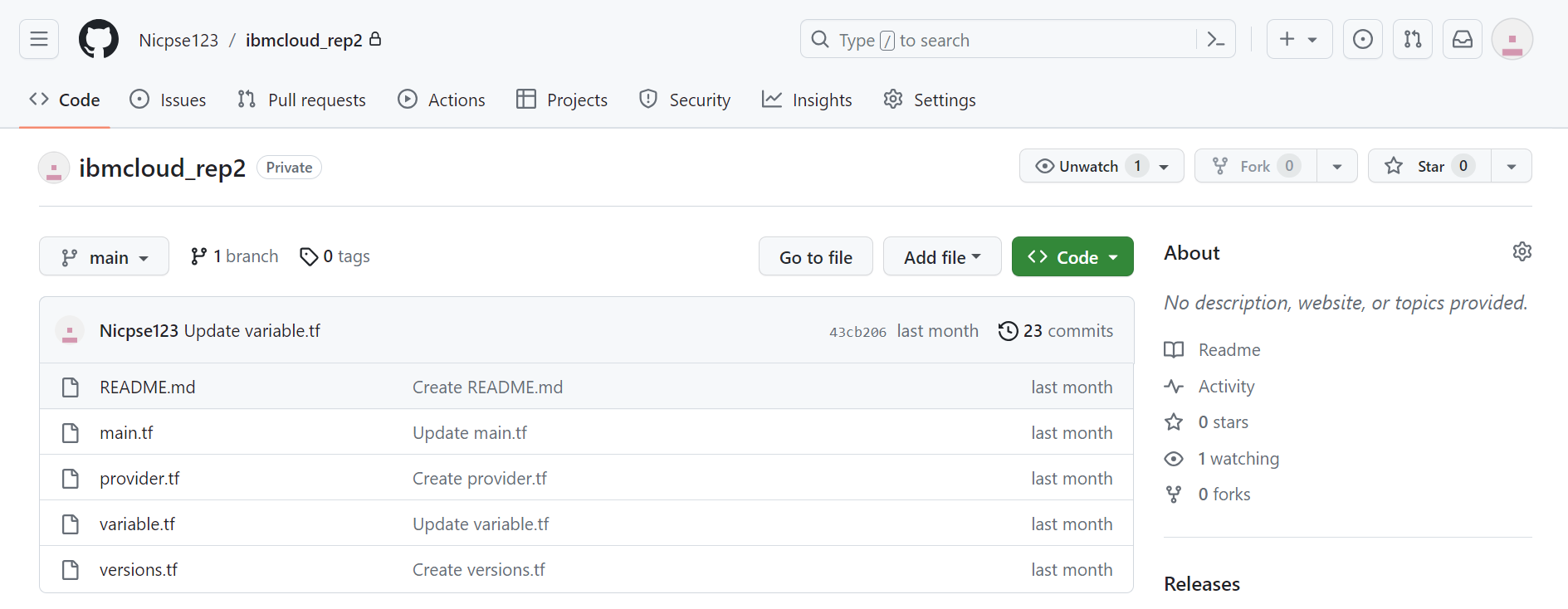The width and height of the screenshot is (1568, 609).
Task: Click the Go to file button
Action: point(815,257)
